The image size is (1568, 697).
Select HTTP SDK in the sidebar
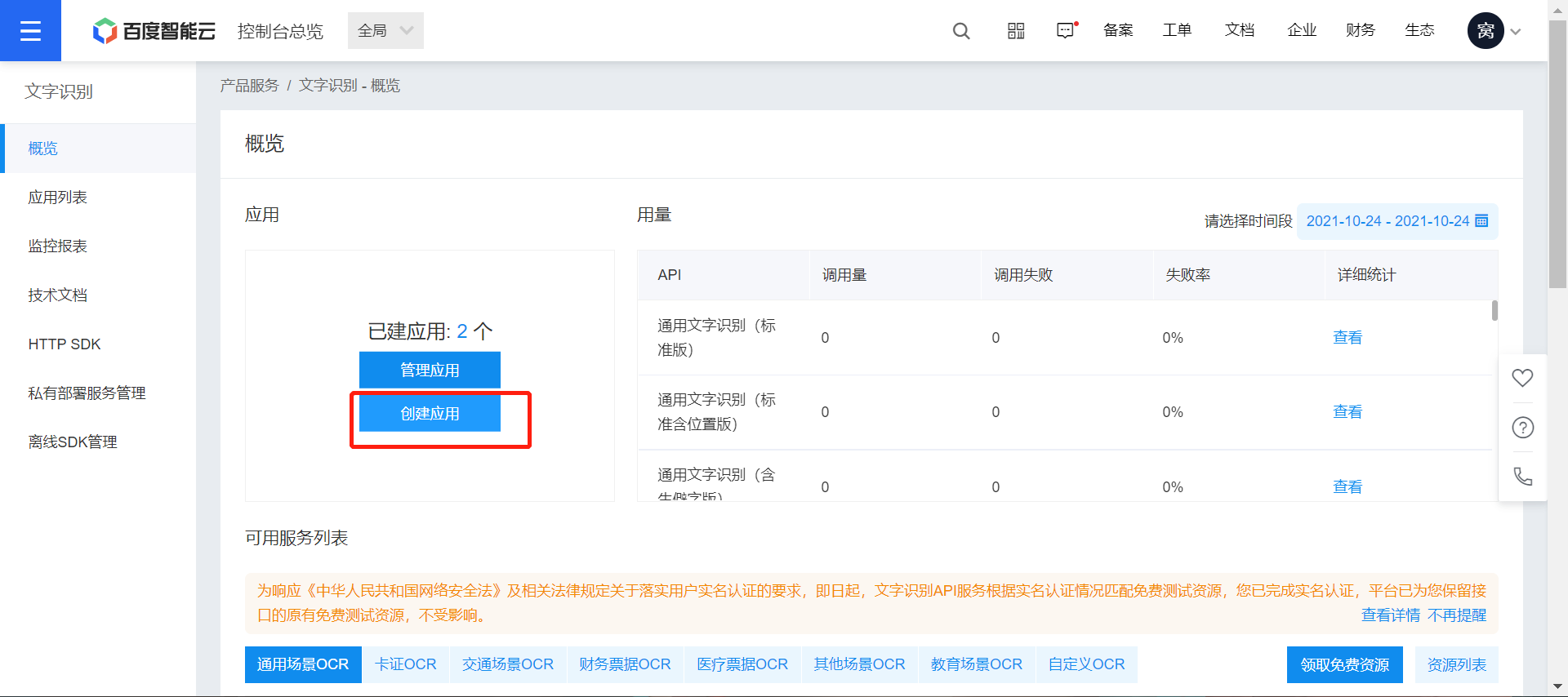pos(100,344)
